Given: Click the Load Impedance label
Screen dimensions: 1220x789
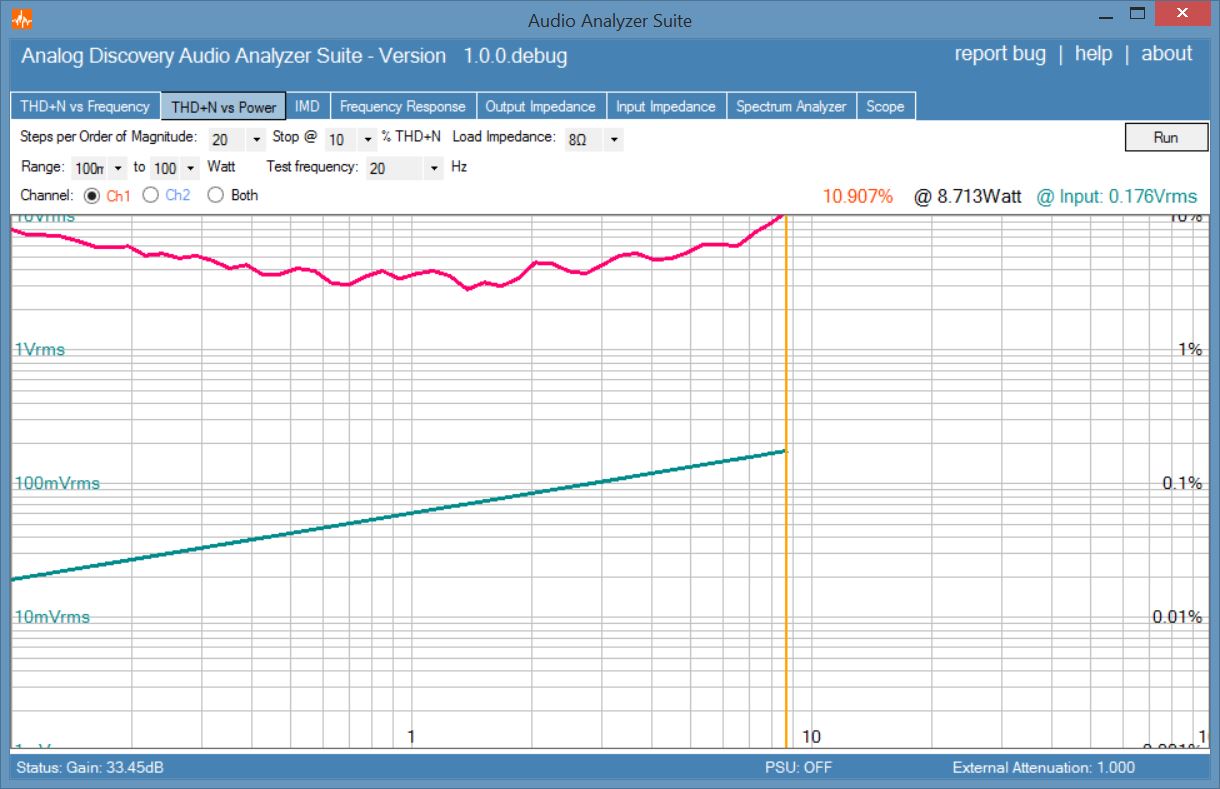Looking at the screenshot, I should pyautogui.click(x=504, y=137).
